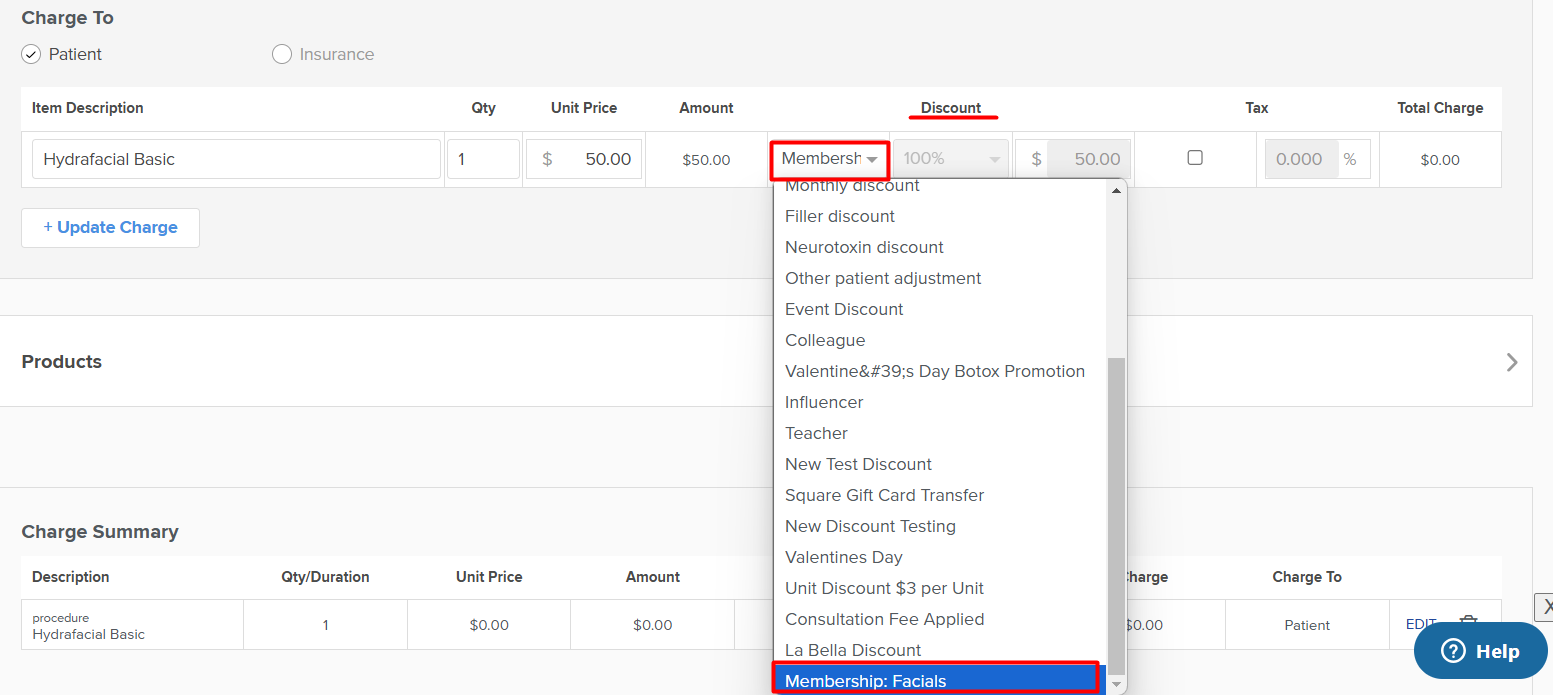
Task: Pick Consultation Fee Applied option
Action: 940,619
